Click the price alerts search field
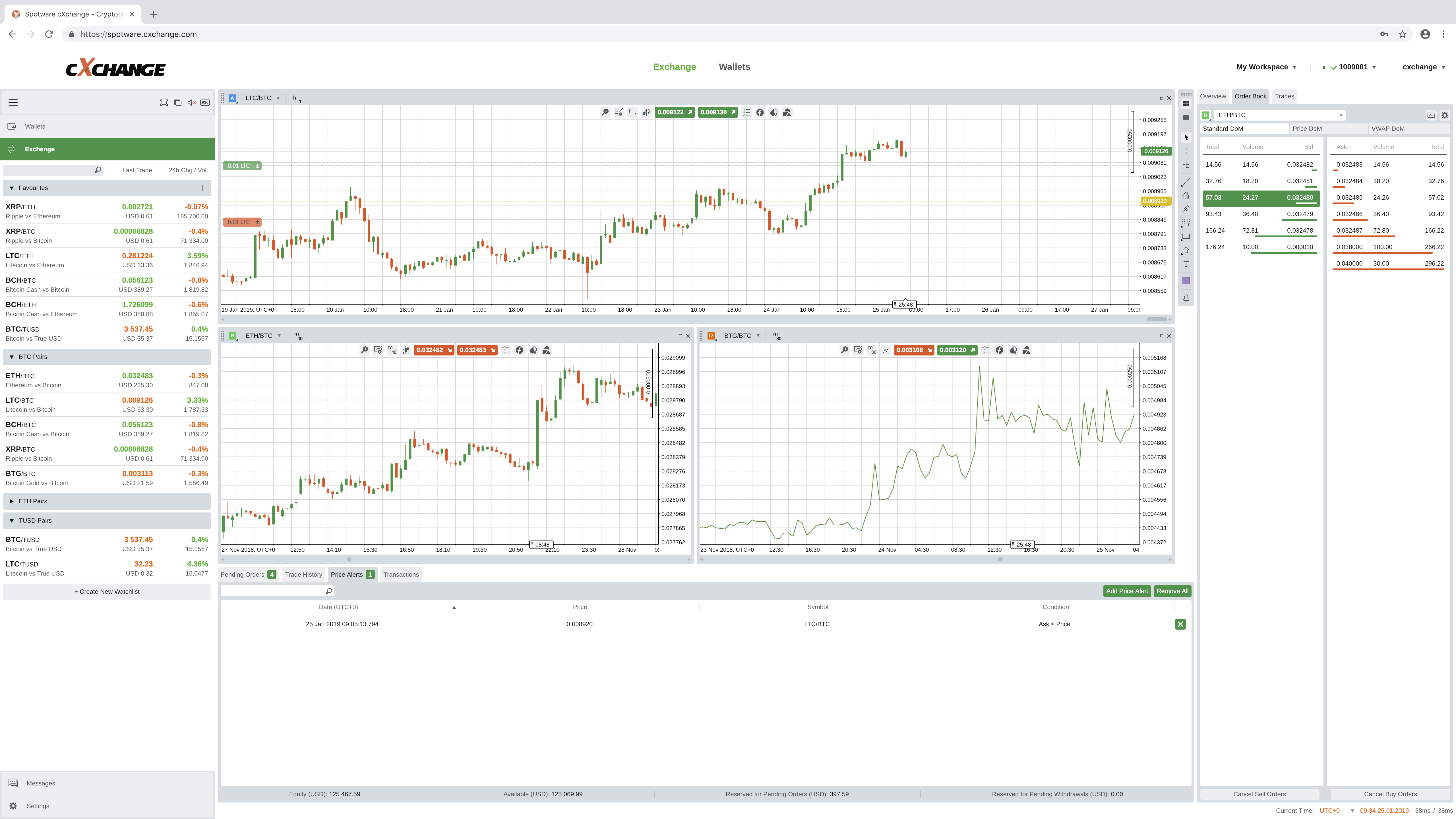Viewport: 1456px width, 819px height. [x=277, y=591]
